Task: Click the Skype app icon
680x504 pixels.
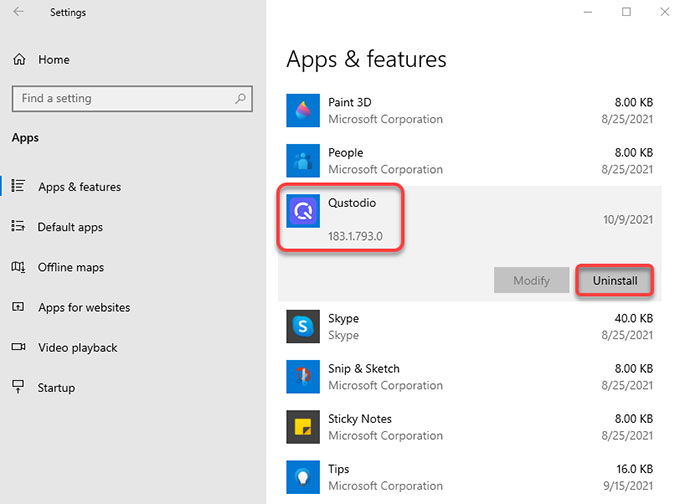Action: [x=303, y=327]
